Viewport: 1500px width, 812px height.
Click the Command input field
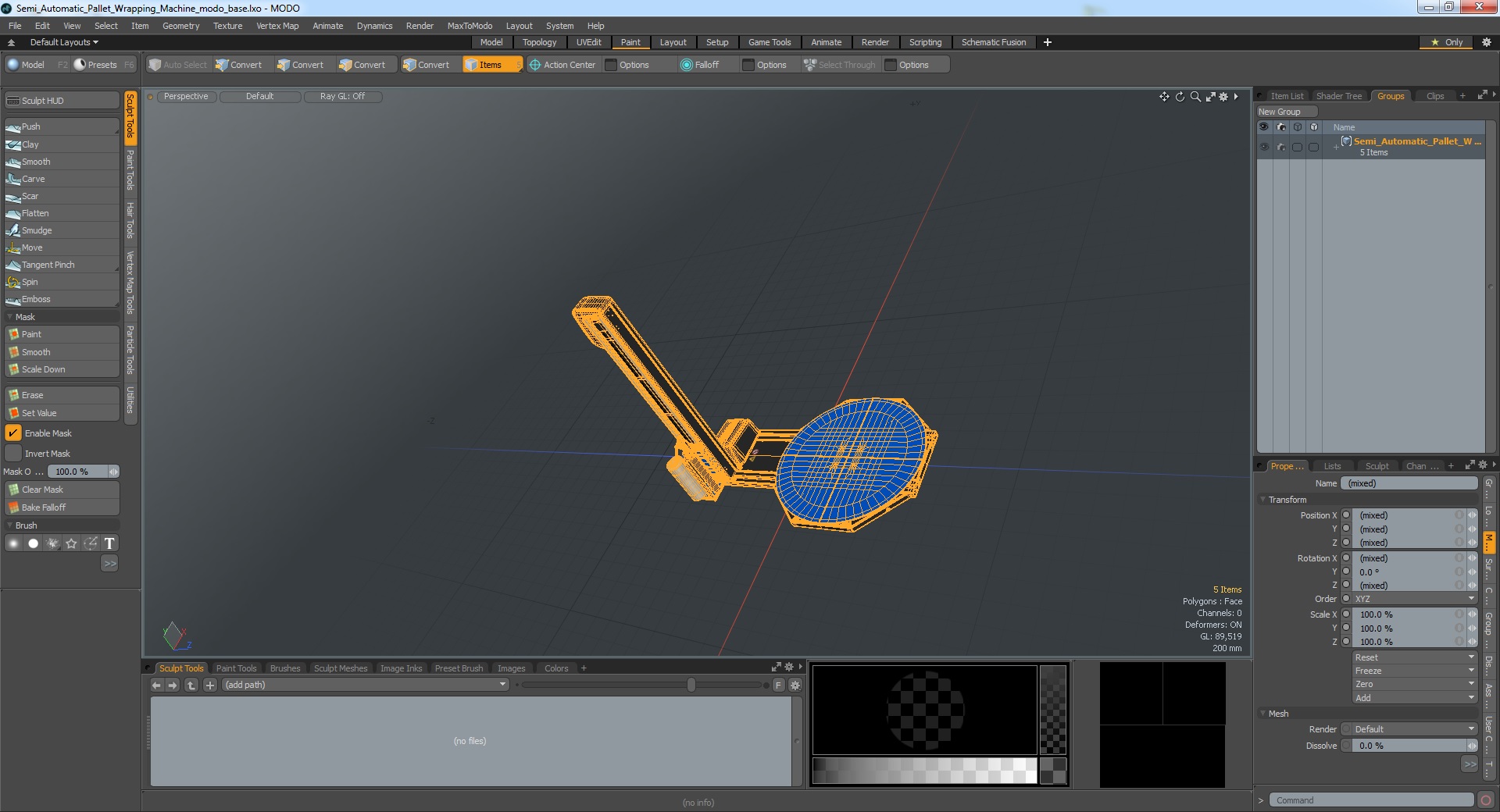pyautogui.click(x=1371, y=800)
